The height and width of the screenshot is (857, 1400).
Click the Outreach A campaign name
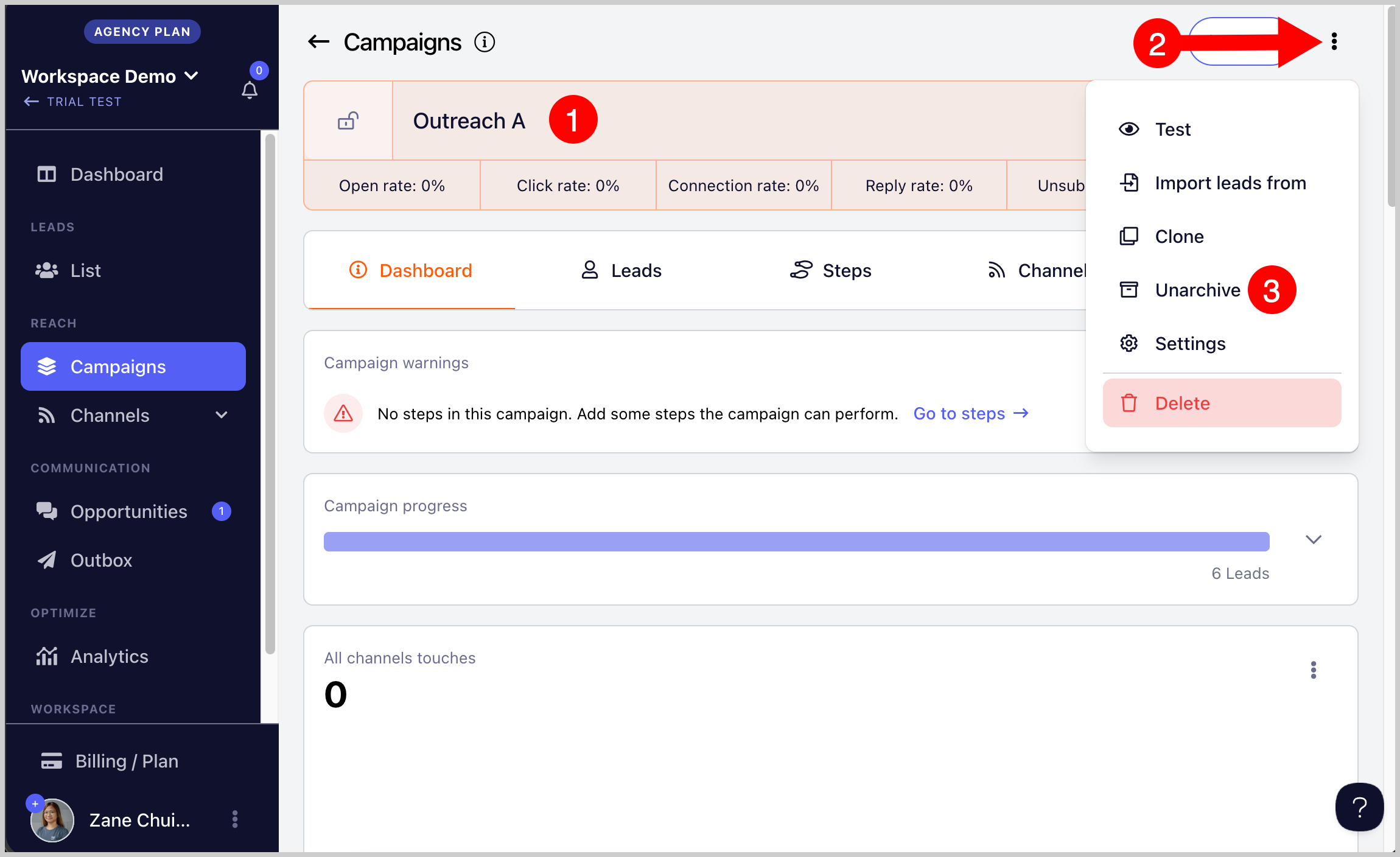pyautogui.click(x=469, y=121)
